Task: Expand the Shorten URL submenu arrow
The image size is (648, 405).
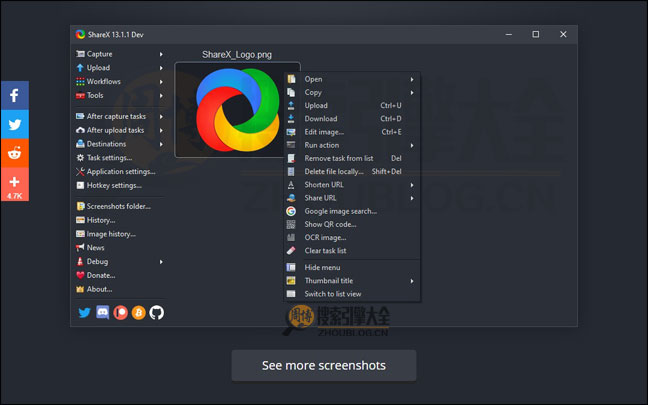Action: 412,185
